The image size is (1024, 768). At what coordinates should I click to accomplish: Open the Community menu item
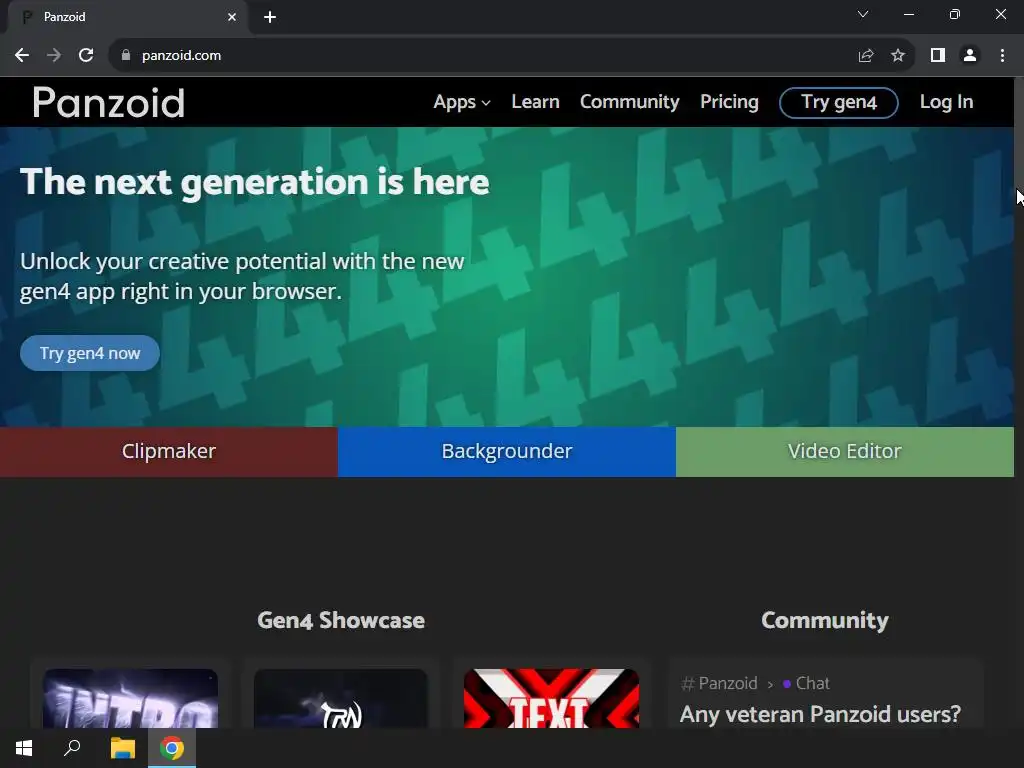630,102
